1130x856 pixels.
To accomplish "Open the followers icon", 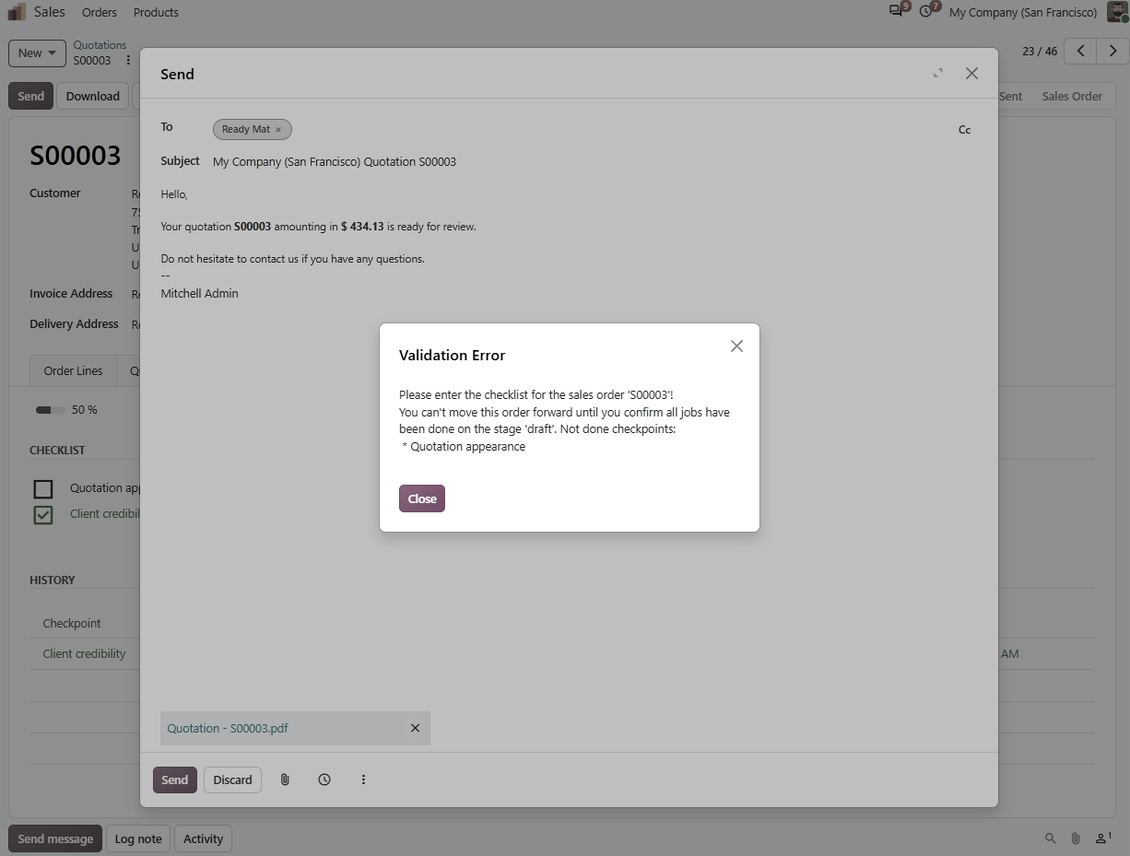I will click(1103, 838).
